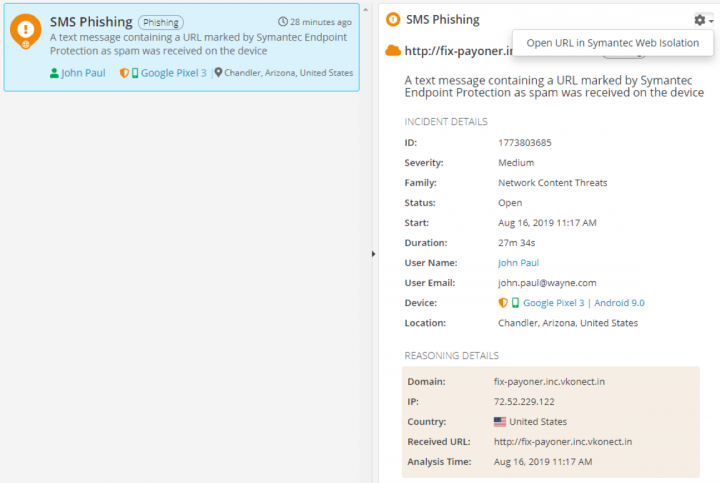Choose Open URL in Symantec Web Isolation
Screen dimensions: 720x483
(613, 43)
